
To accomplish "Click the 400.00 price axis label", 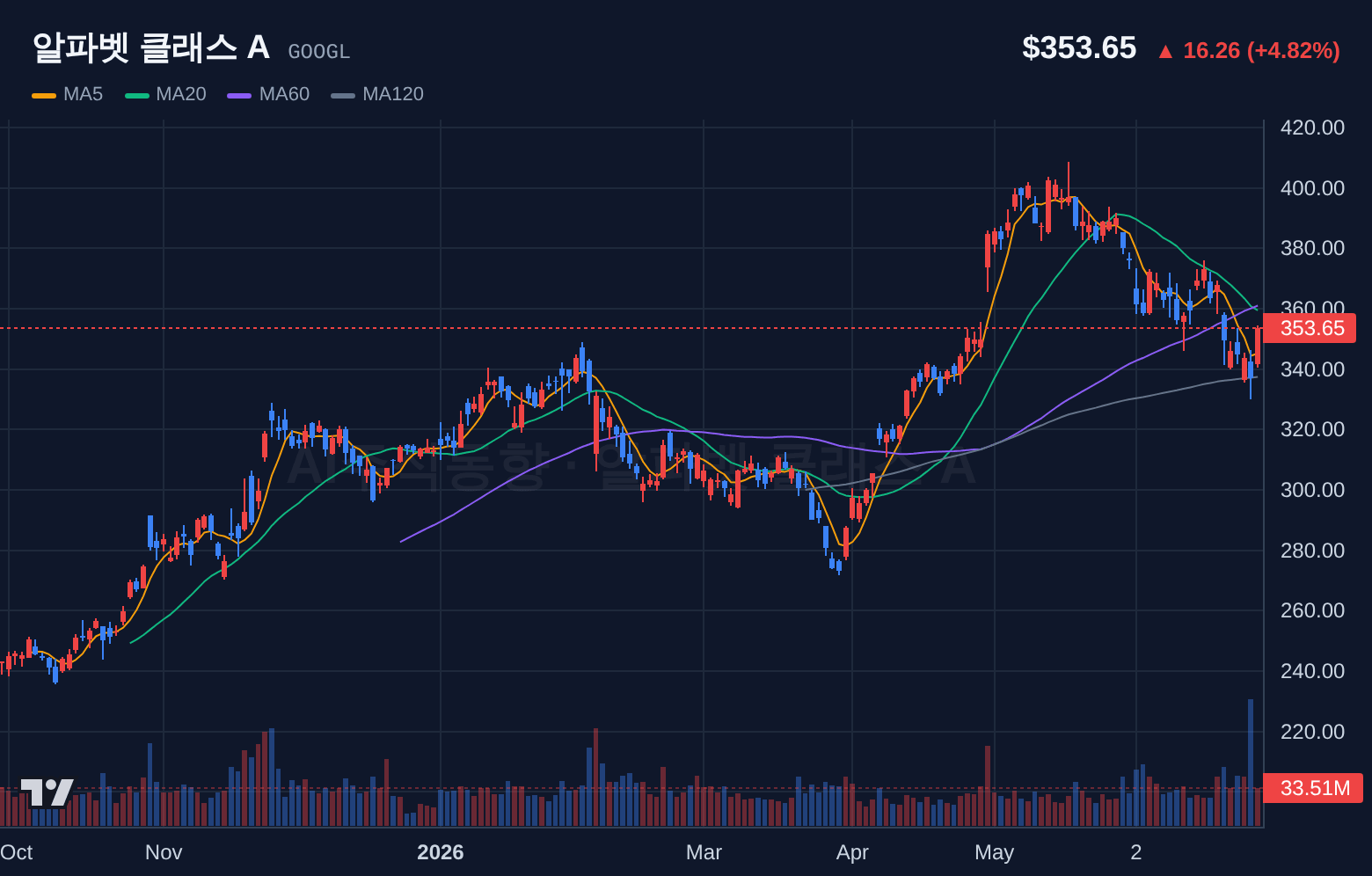I will (x=1312, y=188).
